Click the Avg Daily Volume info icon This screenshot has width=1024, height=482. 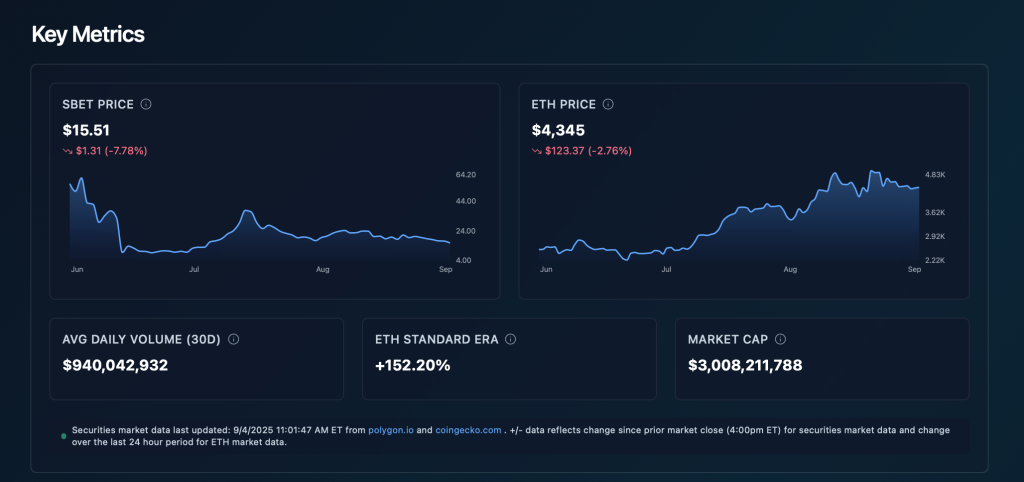coord(233,339)
